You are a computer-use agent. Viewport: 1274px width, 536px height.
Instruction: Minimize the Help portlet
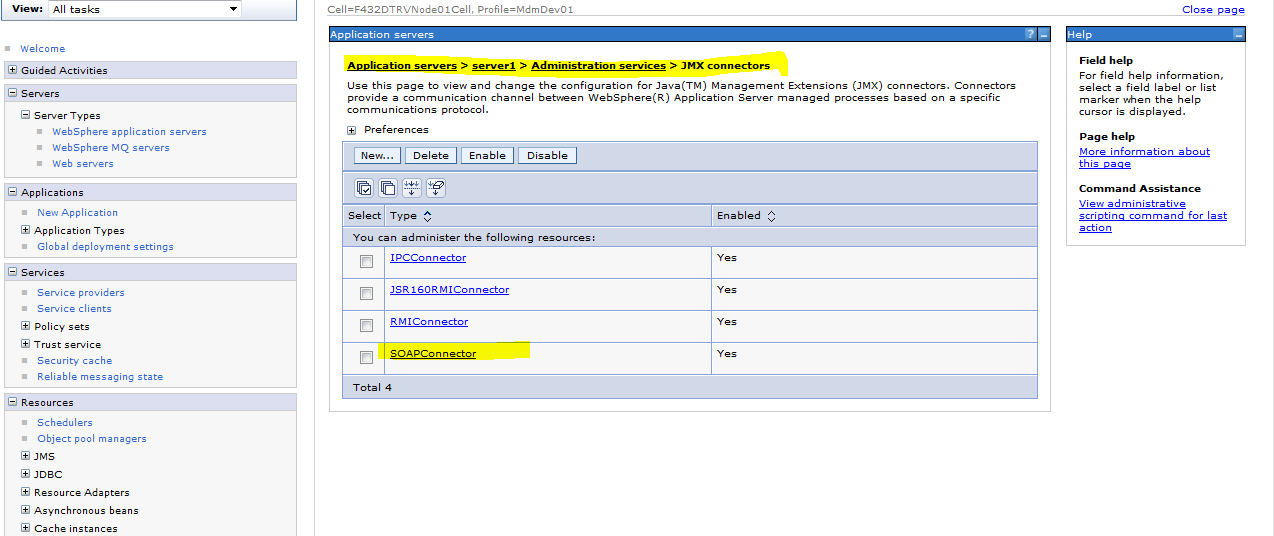[x=1238, y=34]
